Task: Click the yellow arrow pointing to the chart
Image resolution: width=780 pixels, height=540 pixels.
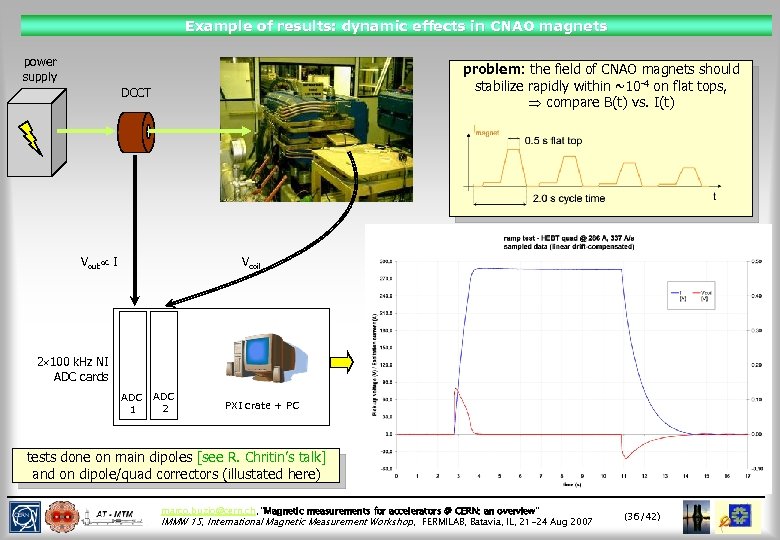Action: pos(341,361)
